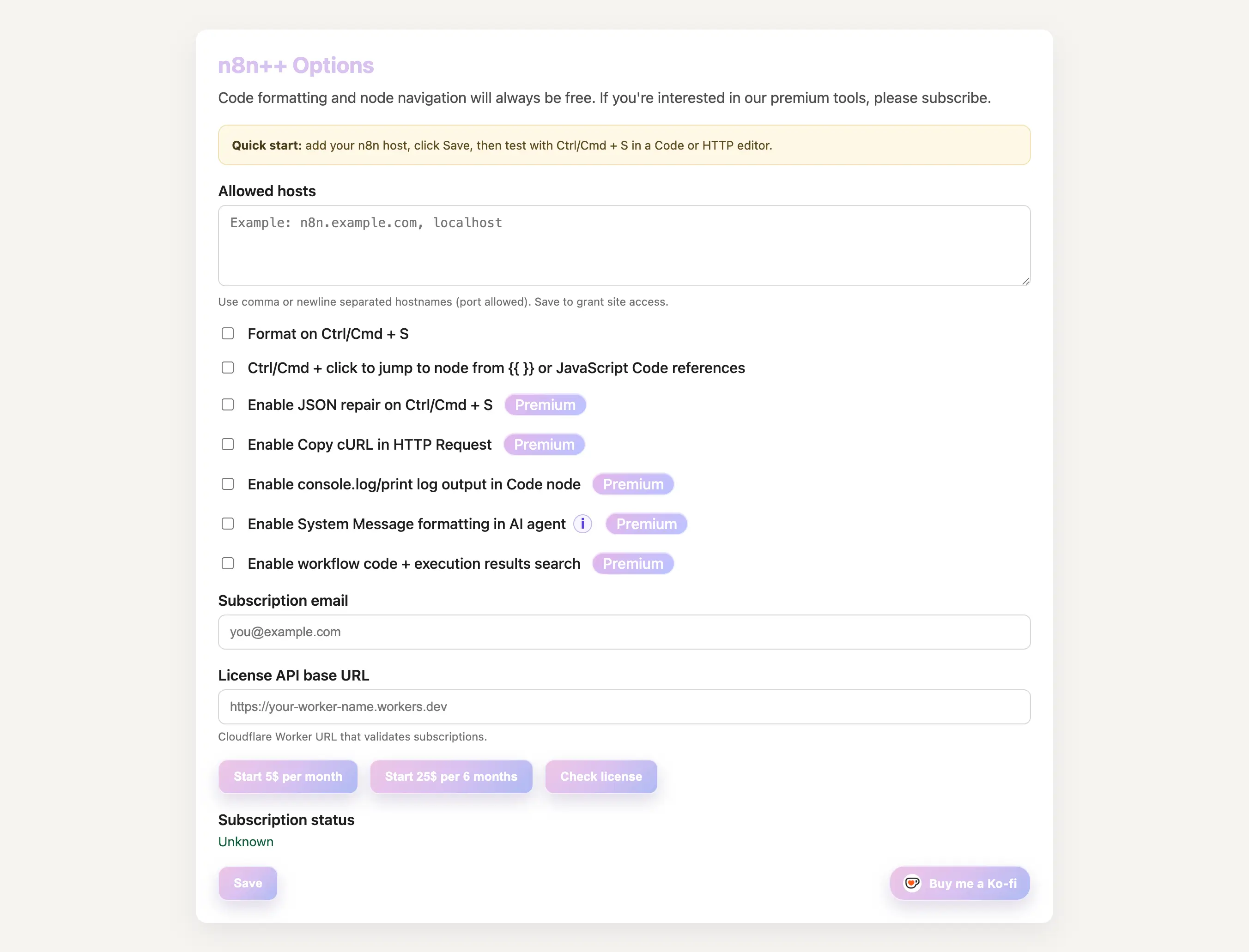The width and height of the screenshot is (1249, 952).
Task: Click Premium badge for workflow code search
Action: click(x=633, y=563)
